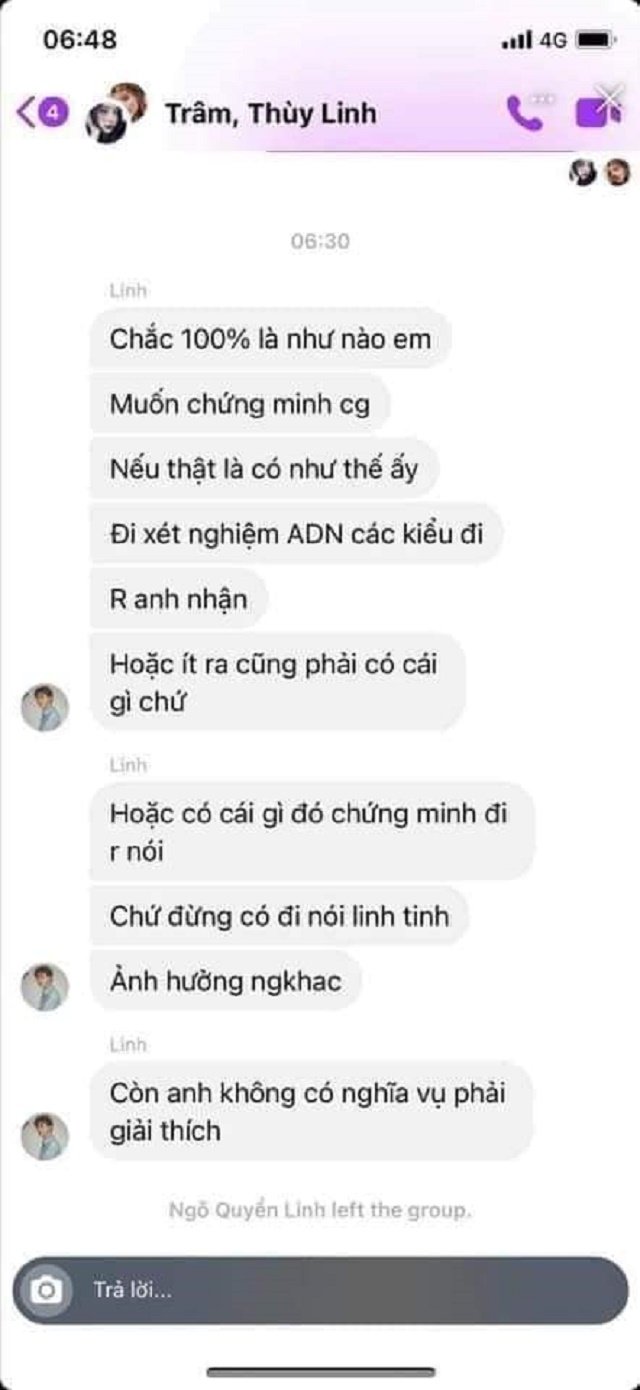The width and height of the screenshot is (640, 1390).
Task: Select message 'Chắc 100% là như nào em'
Action: click(270, 338)
